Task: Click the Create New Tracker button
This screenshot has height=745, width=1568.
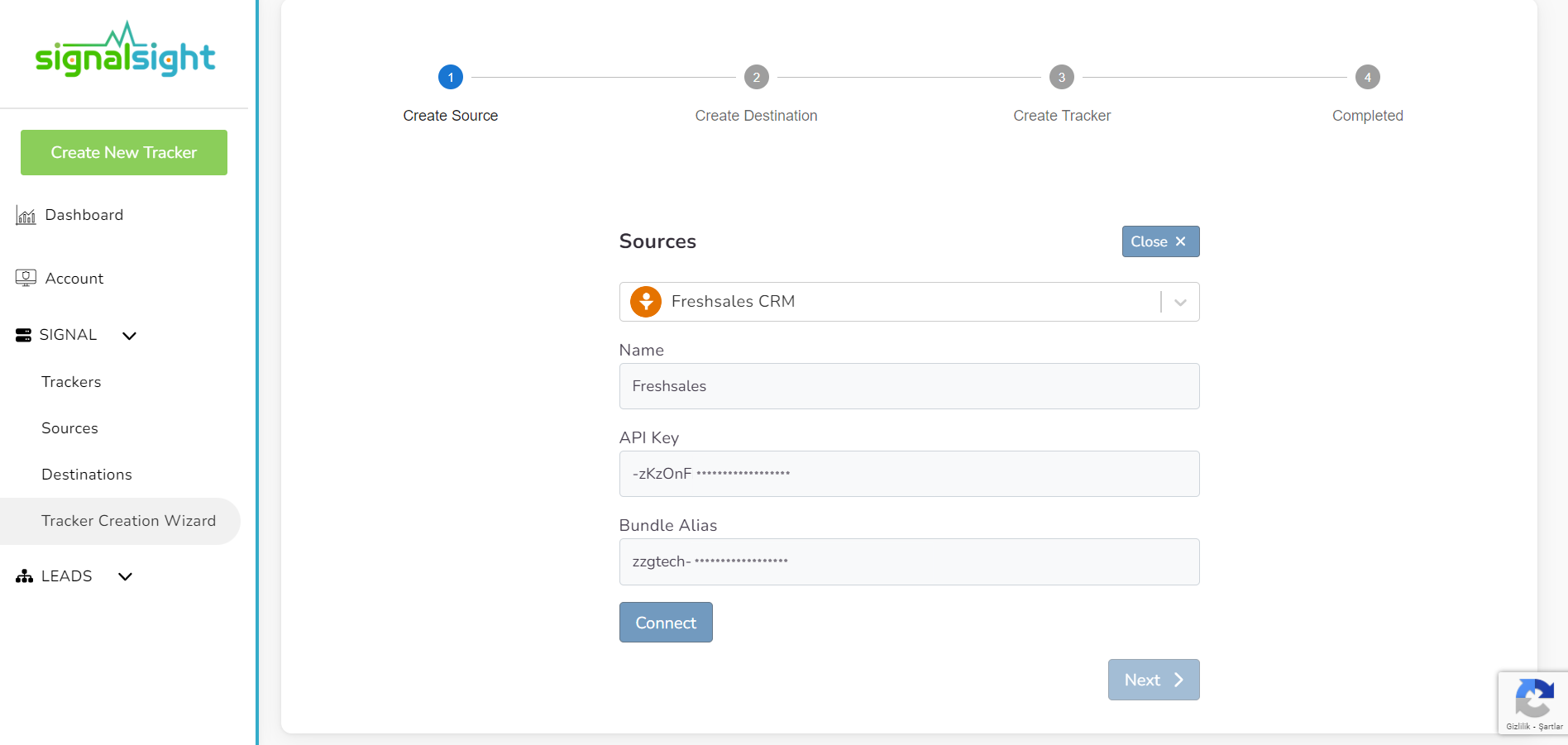Action: [x=124, y=152]
